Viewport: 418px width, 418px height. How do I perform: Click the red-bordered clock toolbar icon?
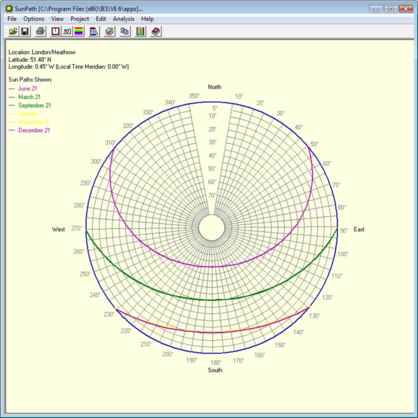pyautogui.click(x=56, y=31)
